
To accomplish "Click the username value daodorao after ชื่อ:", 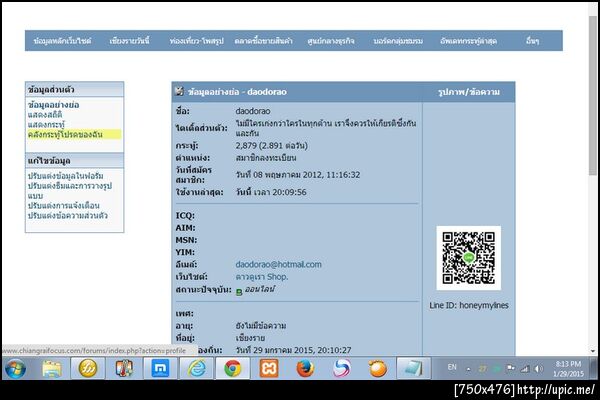I will [253, 111].
